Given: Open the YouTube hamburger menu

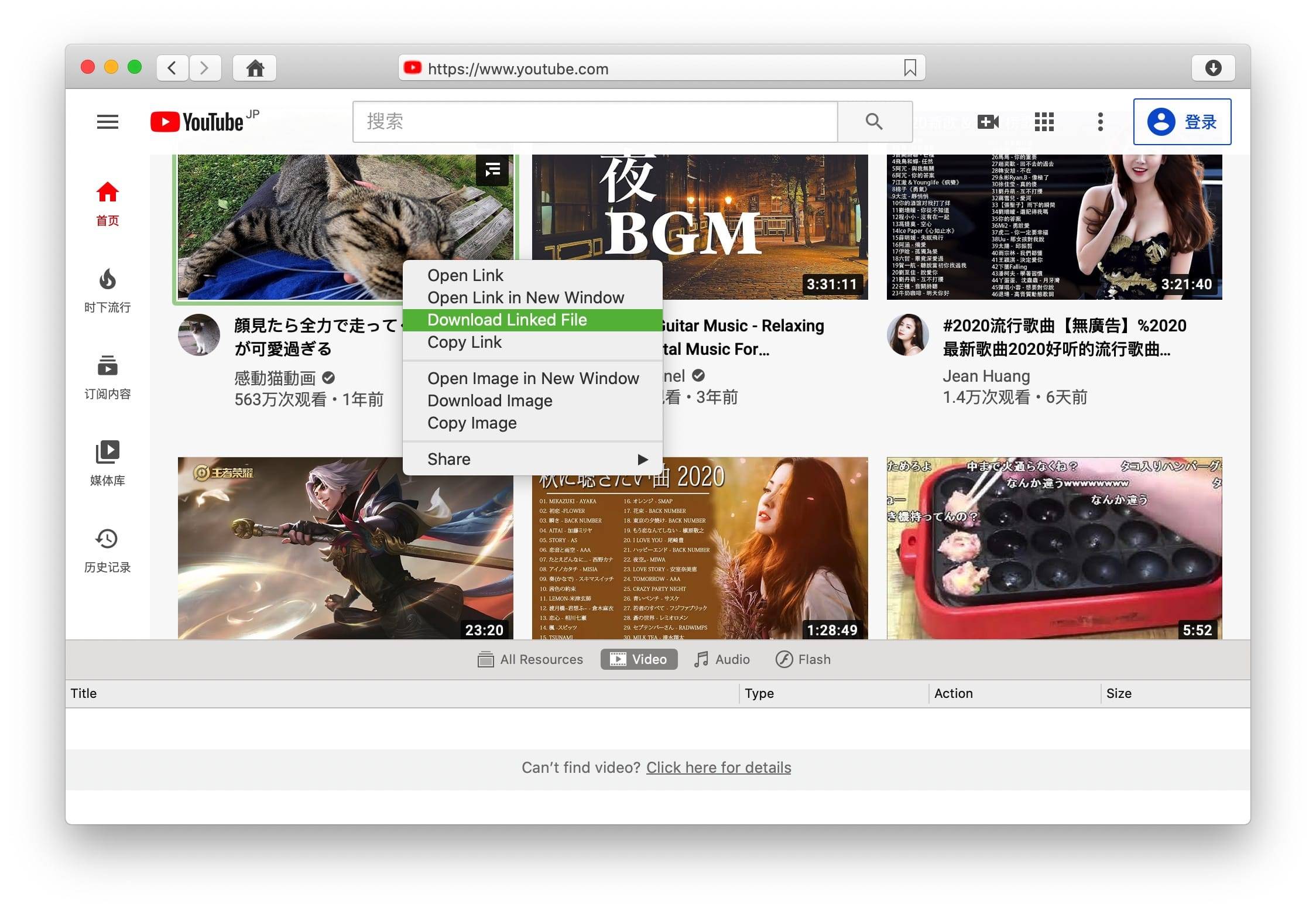Looking at the screenshot, I should (x=108, y=122).
